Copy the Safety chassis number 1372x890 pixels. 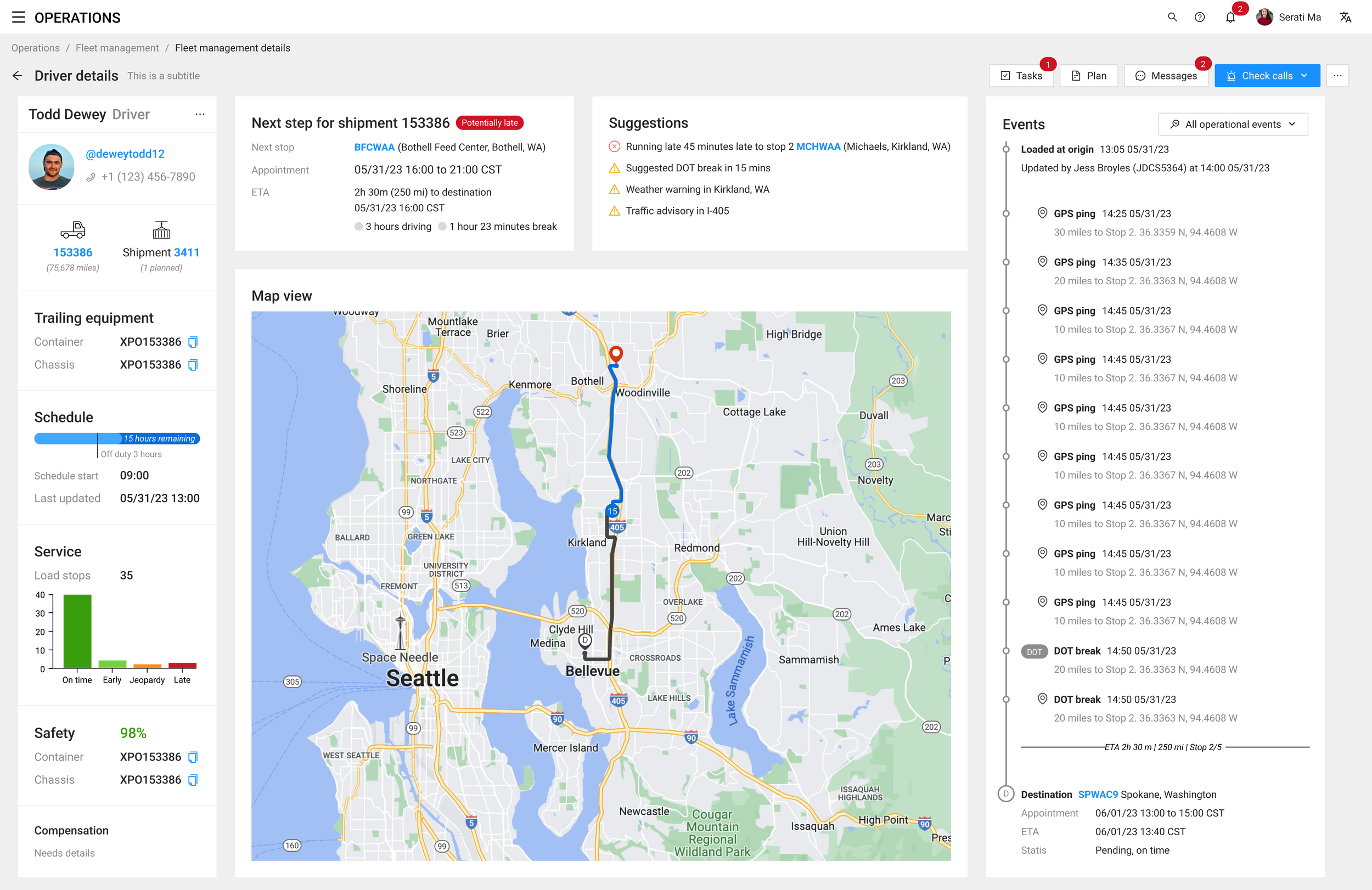[193, 779]
